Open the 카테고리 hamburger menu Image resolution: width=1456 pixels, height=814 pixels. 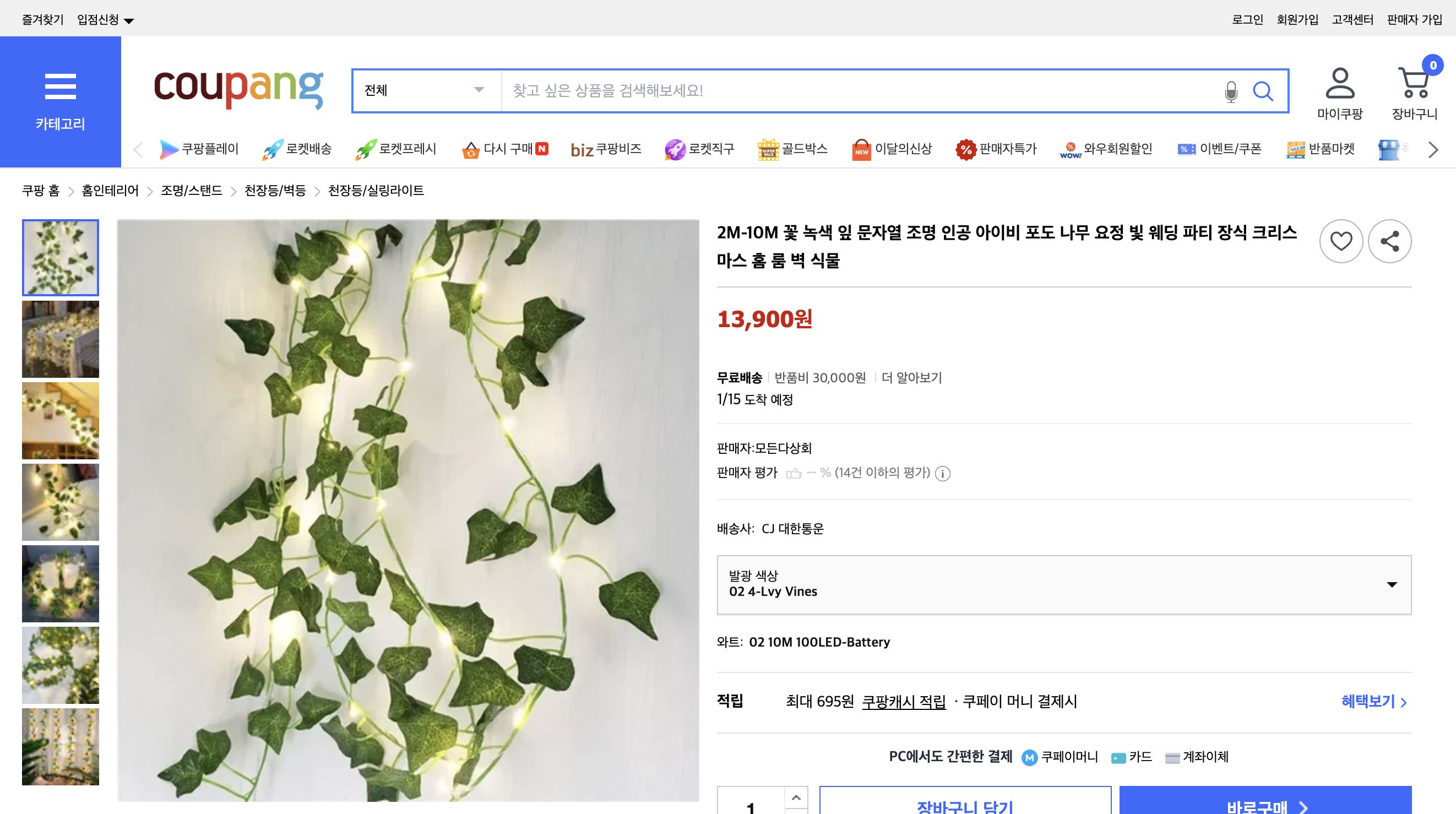click(61, 88)
